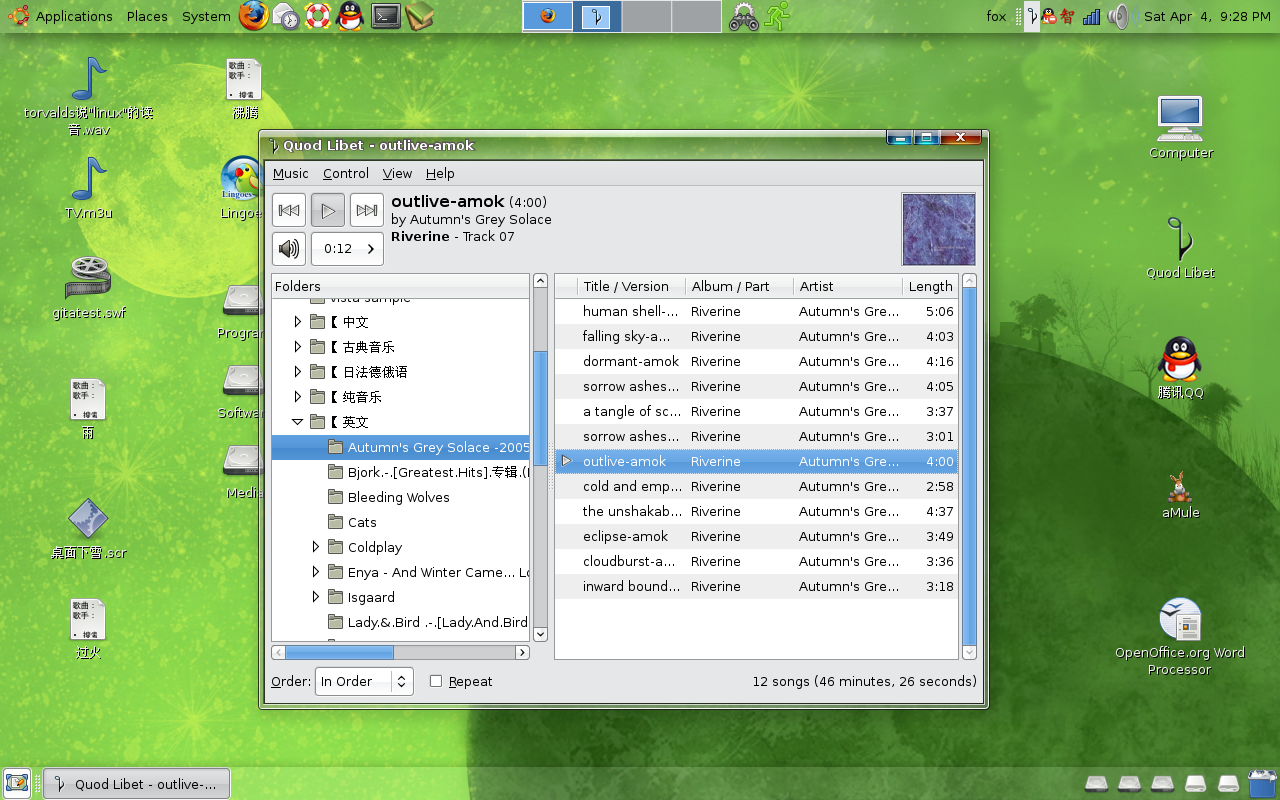Switch to the first workspace showing Firefox
Viewport: 1280px width, 800px height.
(547, 16)
